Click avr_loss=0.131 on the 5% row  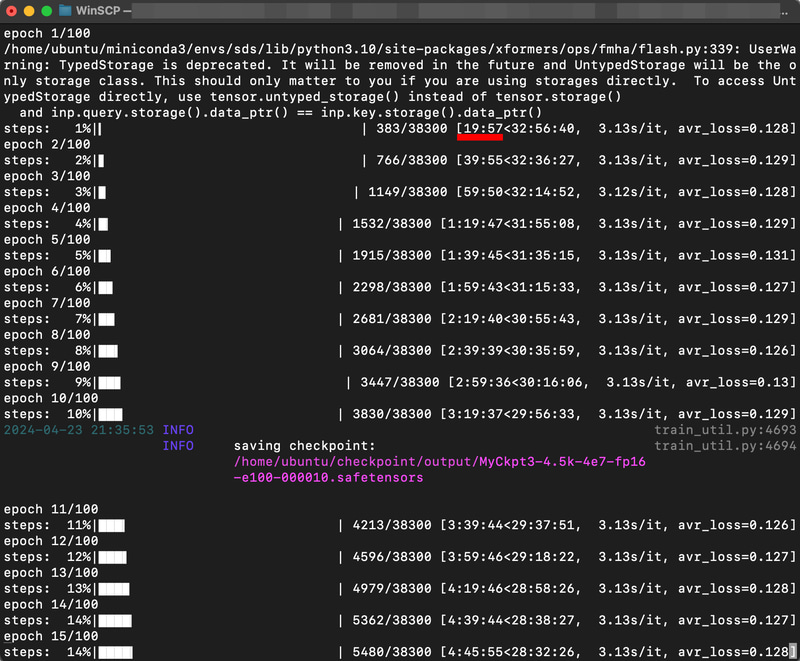click(x=734, y=256)
